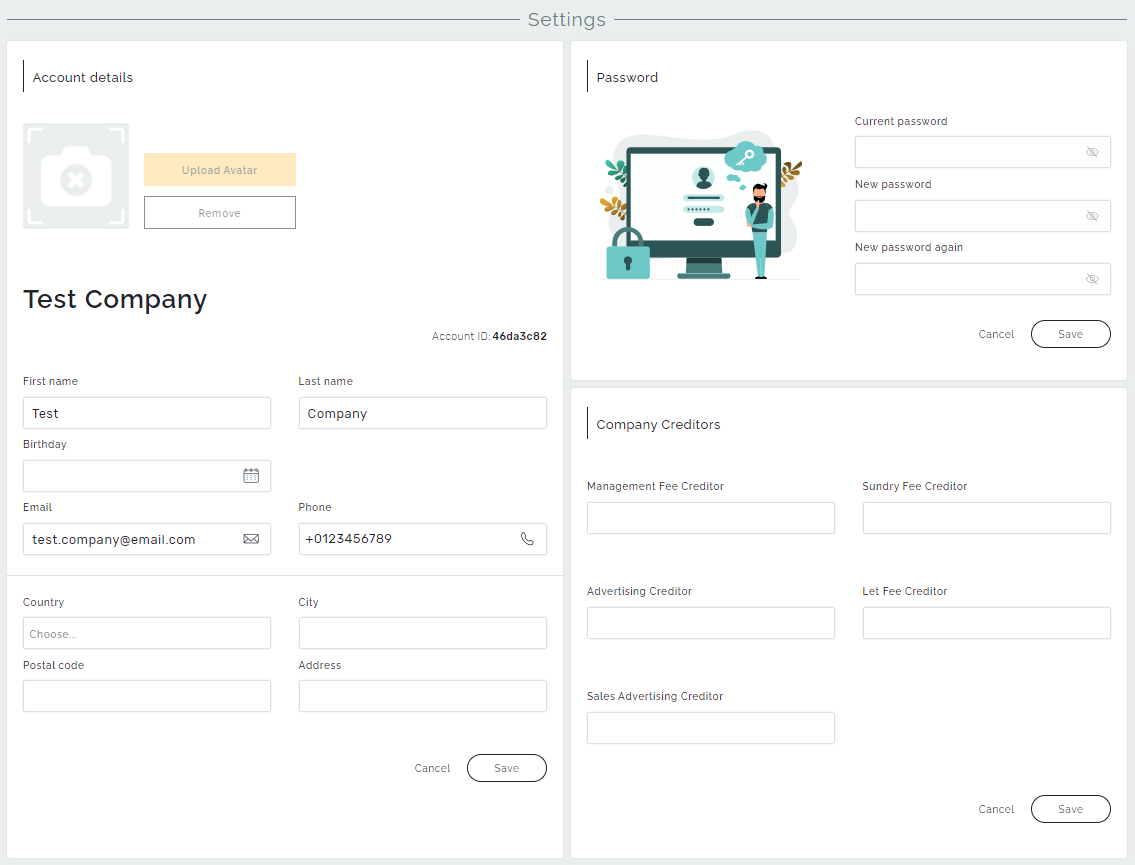Image resolution: width=1135 pixels, height=865 pixels.
Task: Focus the Address input field
Action: (423, 696)
